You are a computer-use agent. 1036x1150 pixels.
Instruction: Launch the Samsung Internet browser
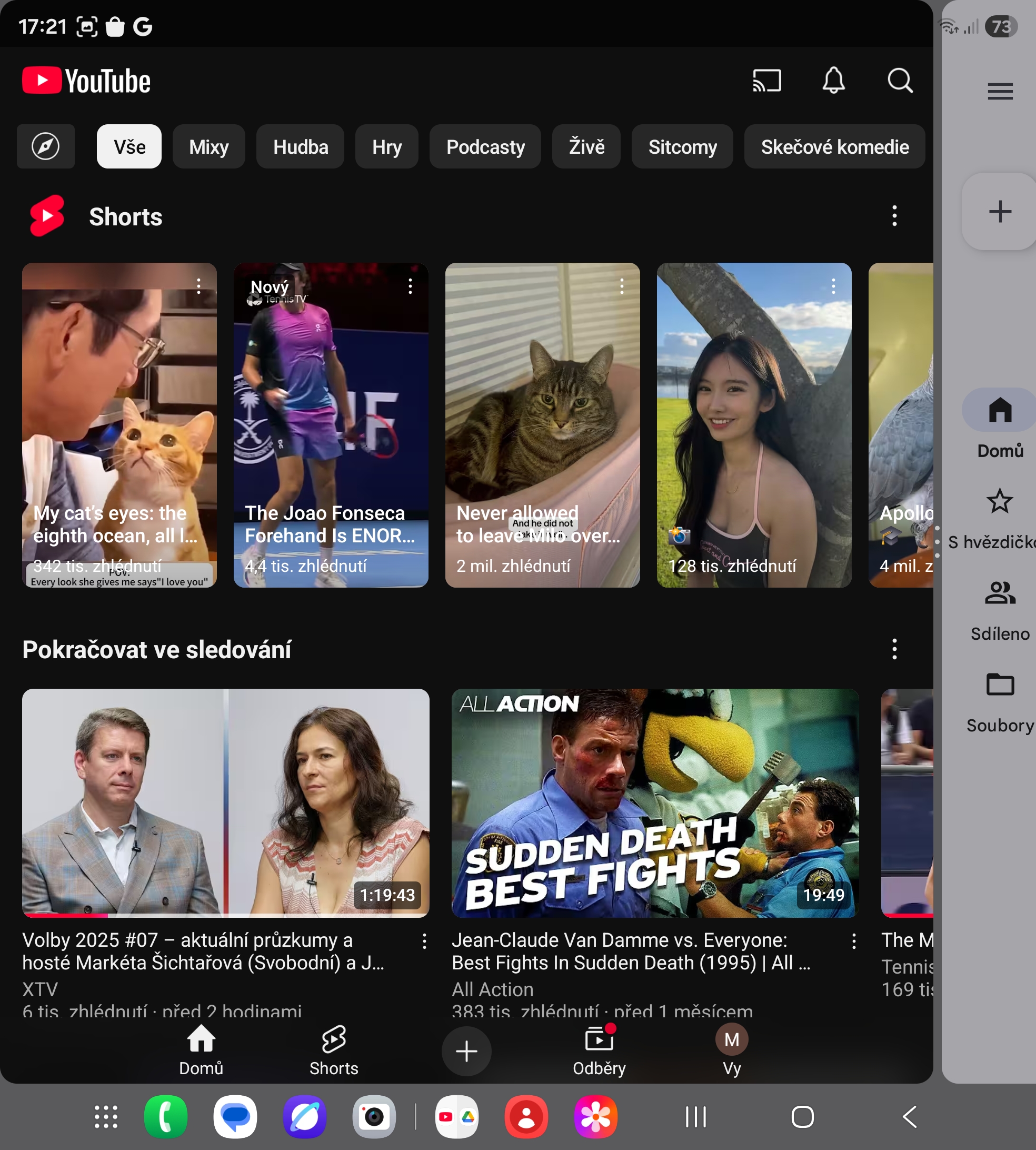[x=305, y=1117]
